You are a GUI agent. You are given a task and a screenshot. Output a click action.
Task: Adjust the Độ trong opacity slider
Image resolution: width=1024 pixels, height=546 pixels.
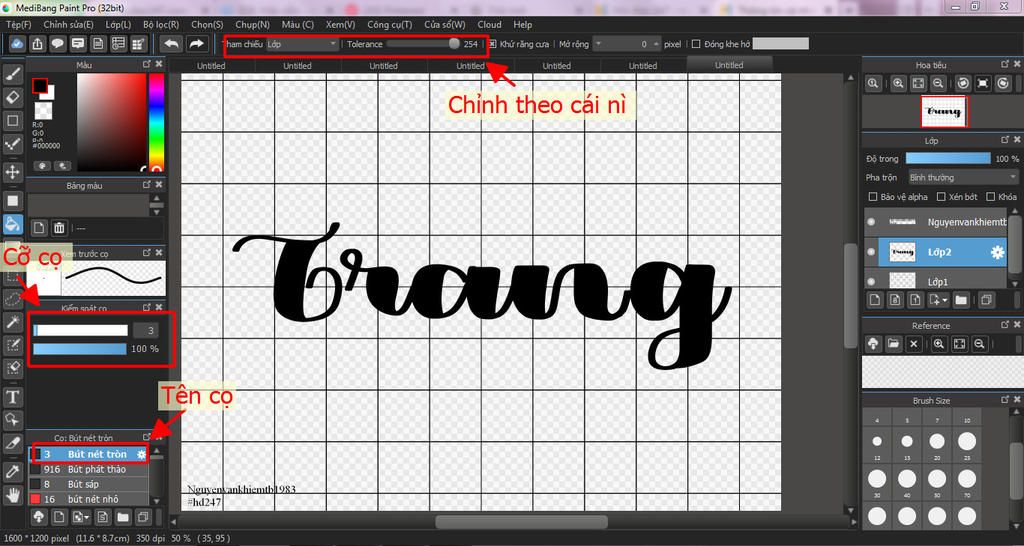pyautogui.click(x=948, y=158)
